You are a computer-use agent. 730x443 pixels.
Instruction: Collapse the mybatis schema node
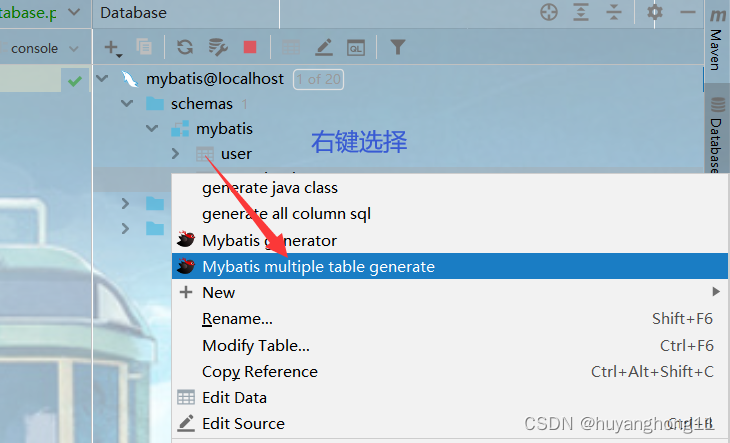point(152,128)
